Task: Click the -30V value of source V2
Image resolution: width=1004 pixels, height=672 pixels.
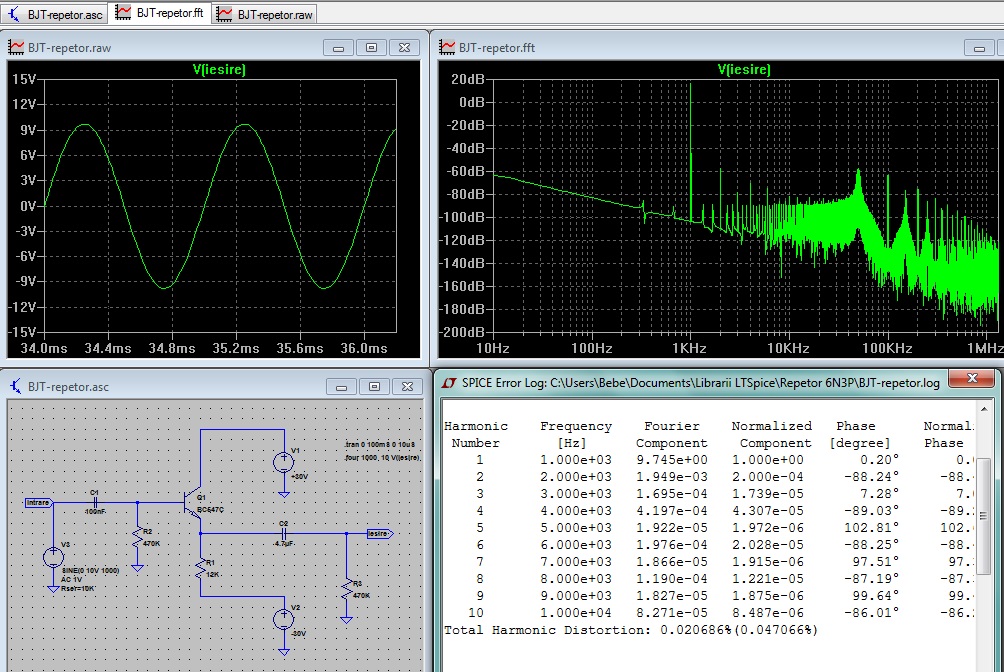Action: (299, 634)
